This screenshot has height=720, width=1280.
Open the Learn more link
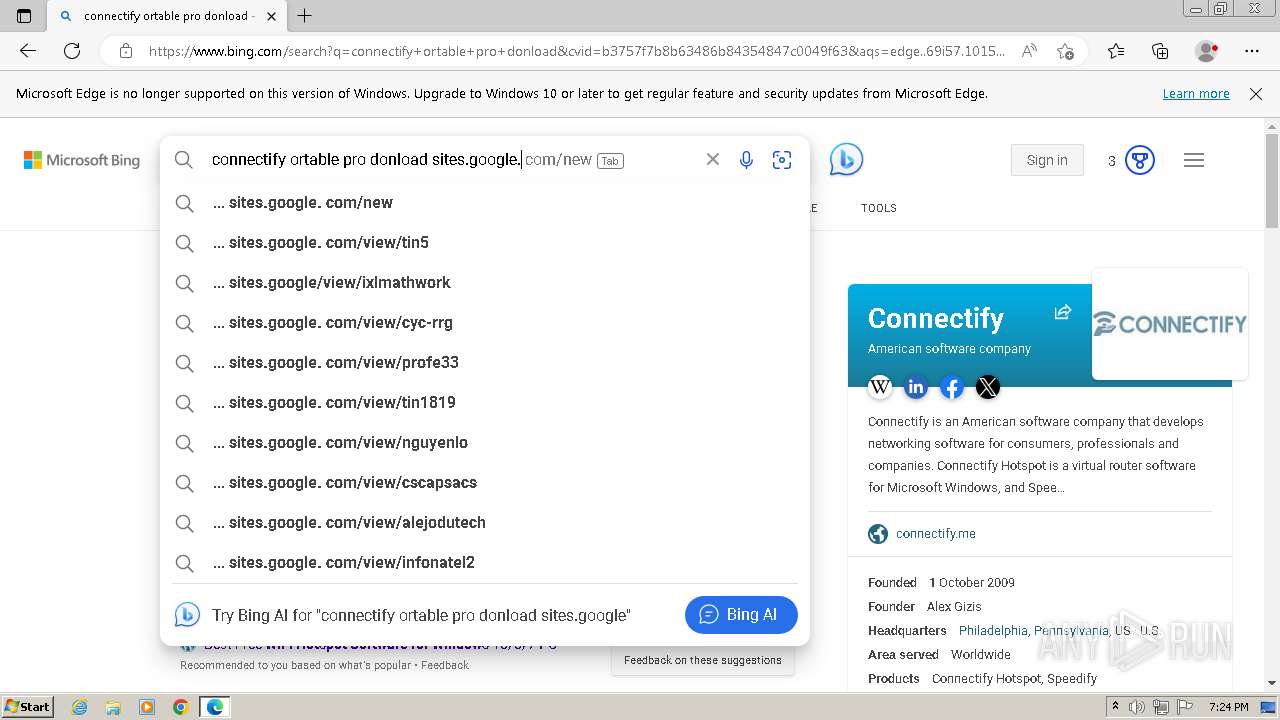coord(1196,93)
